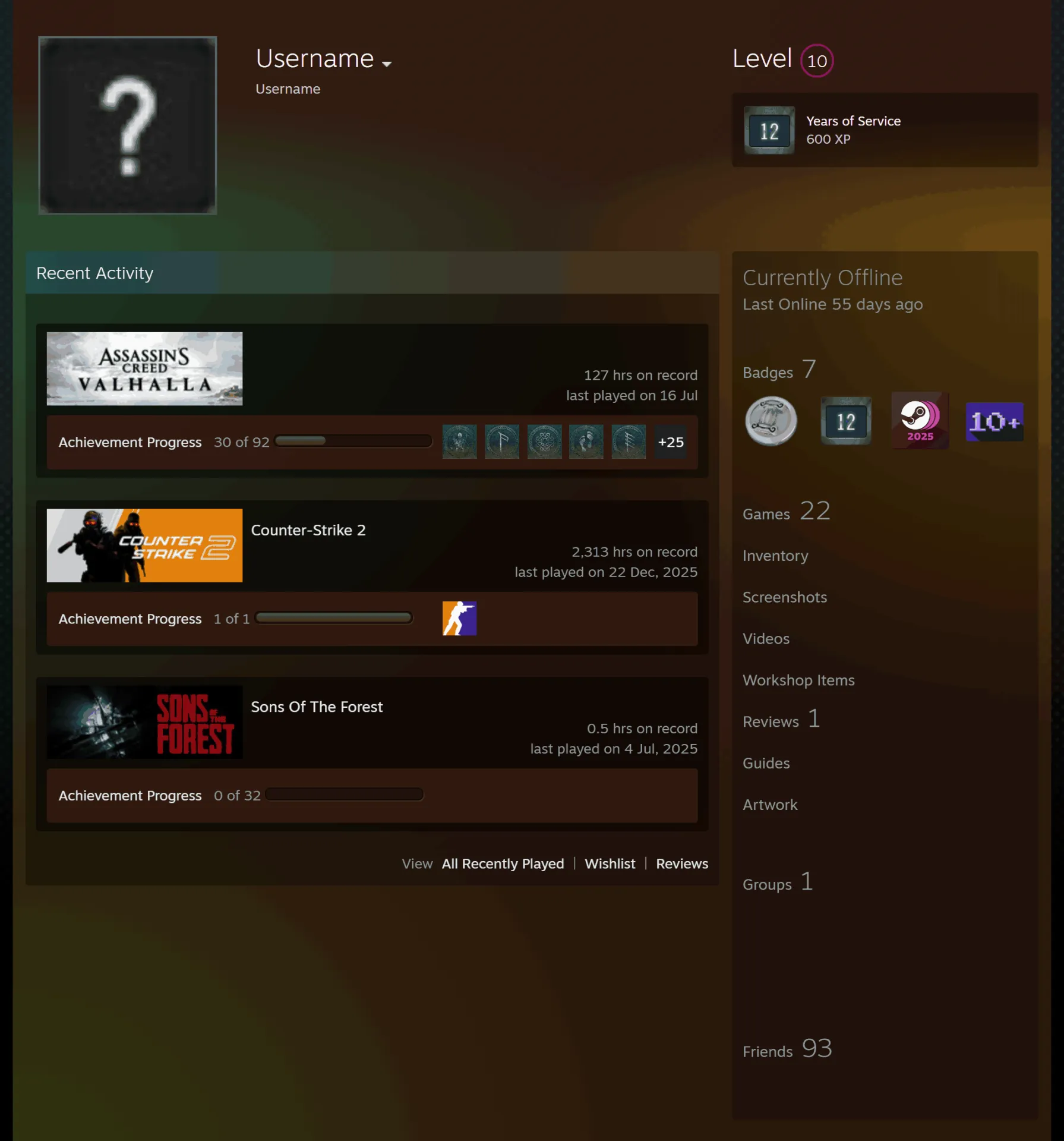Open the Workshop Items link
Viewport: 1064px width, 1141px height.
tap(798, 680)
